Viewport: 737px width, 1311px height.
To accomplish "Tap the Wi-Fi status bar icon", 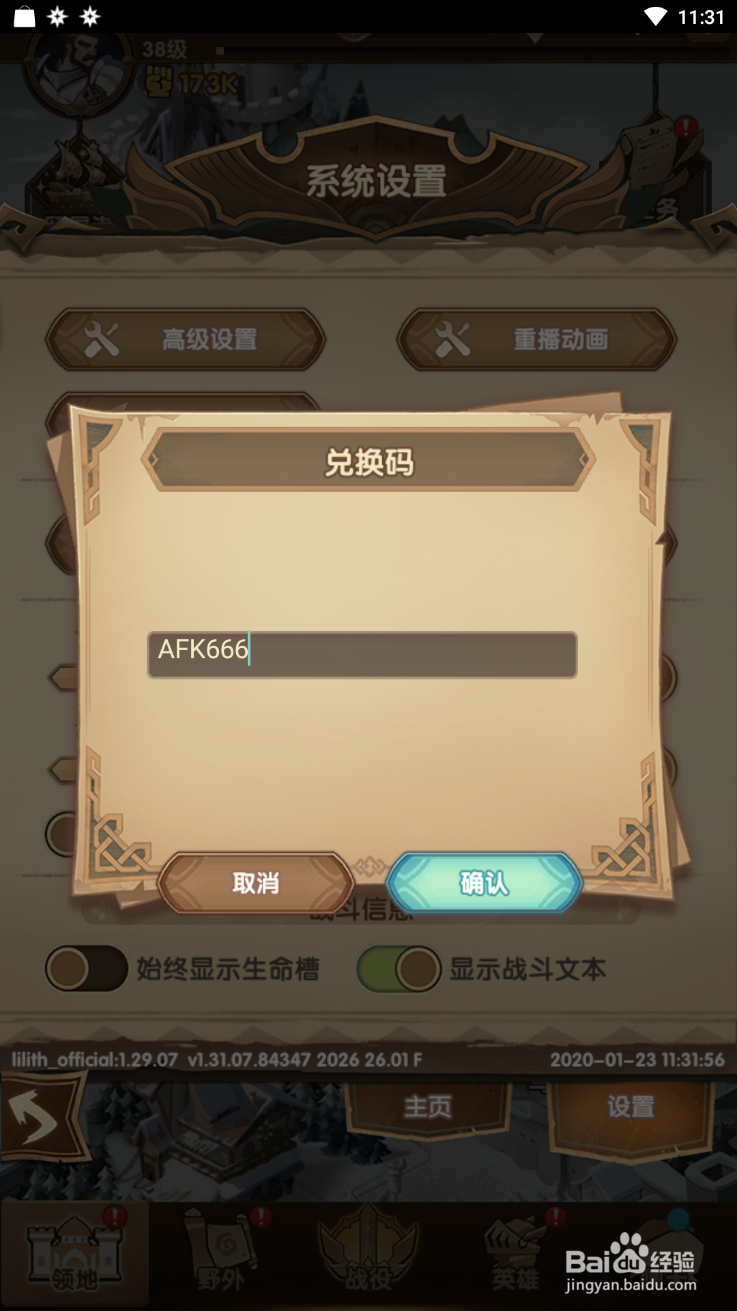I will [x=656, y=17].
